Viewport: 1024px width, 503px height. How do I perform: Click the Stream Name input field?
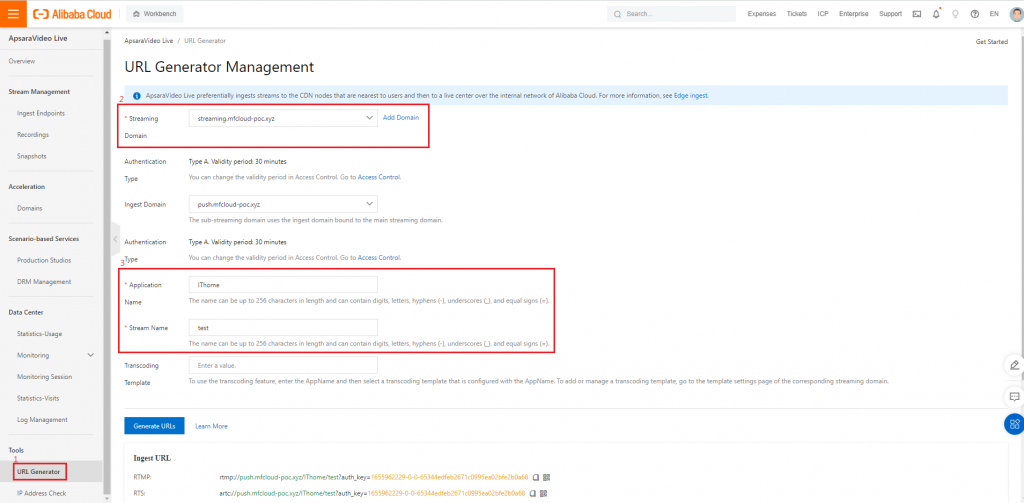pyautogui.click(x=283, y=327)
